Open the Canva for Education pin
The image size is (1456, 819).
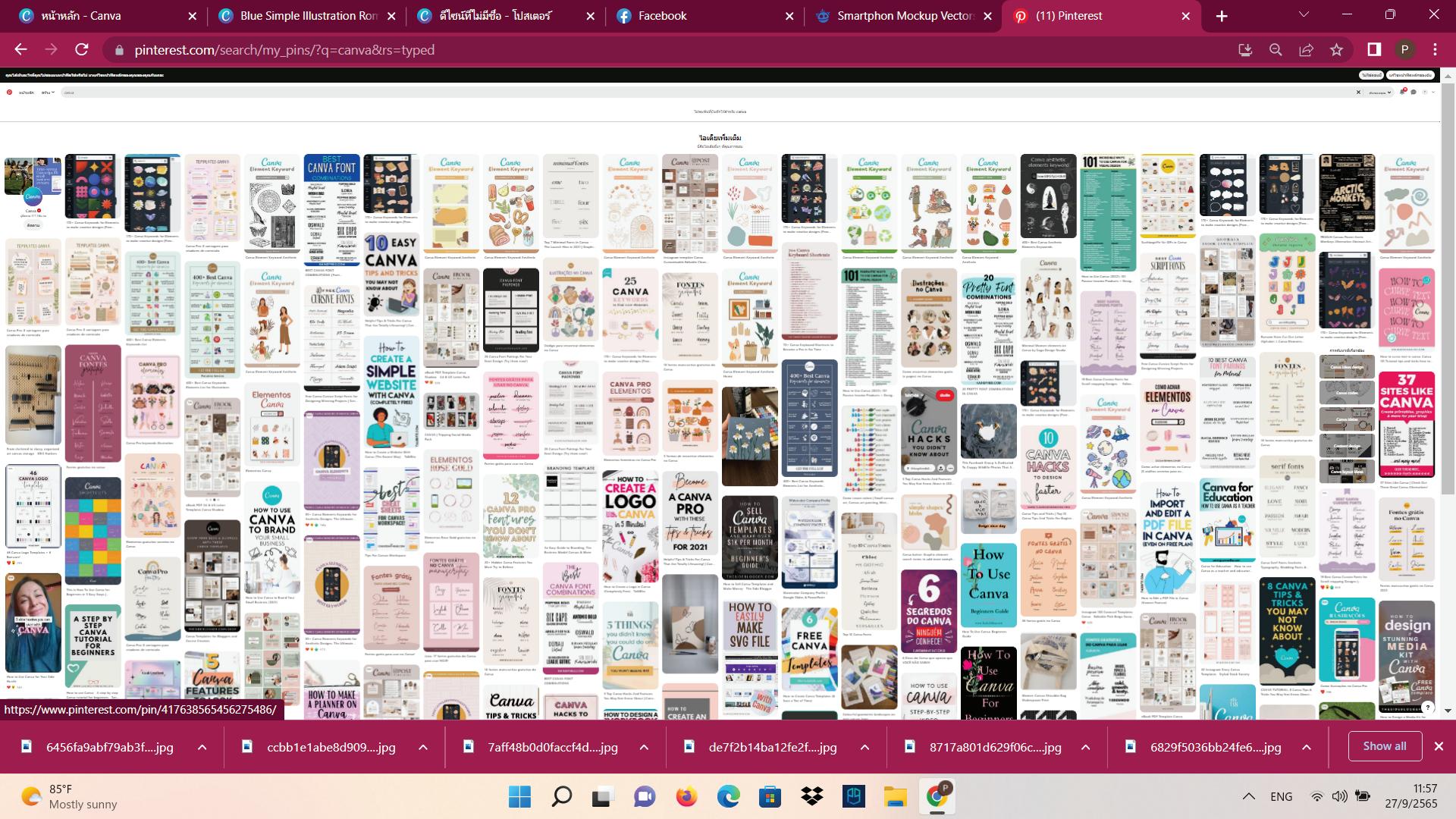(1227, 519)
